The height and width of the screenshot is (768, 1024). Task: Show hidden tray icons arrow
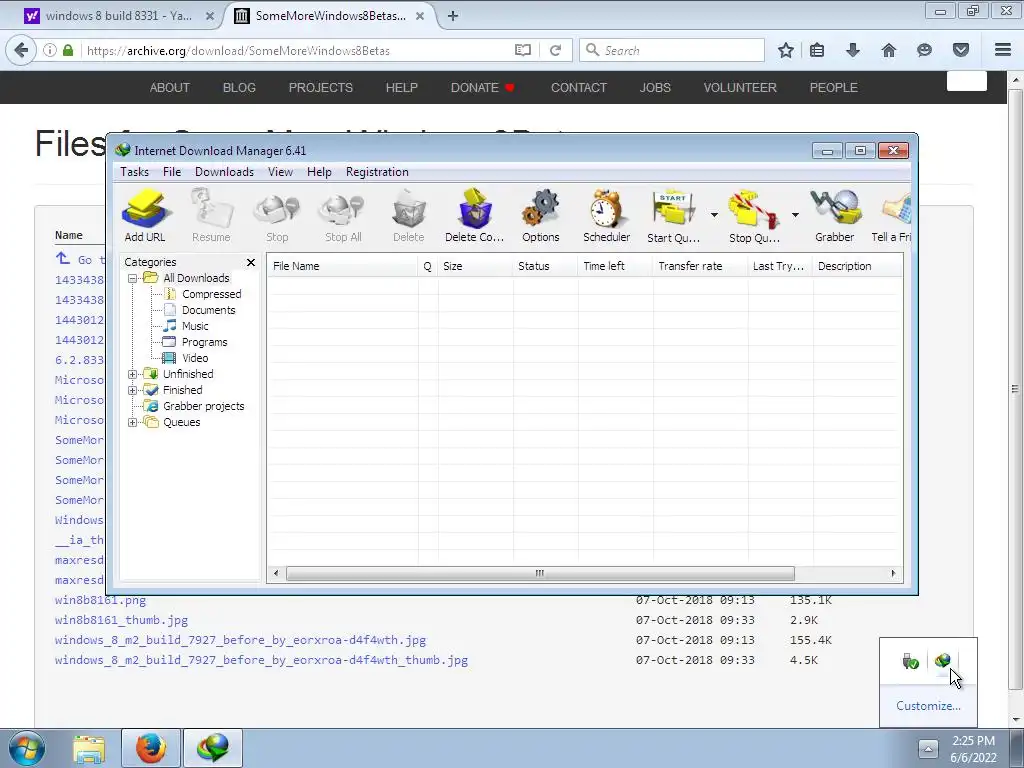[928, 748]
